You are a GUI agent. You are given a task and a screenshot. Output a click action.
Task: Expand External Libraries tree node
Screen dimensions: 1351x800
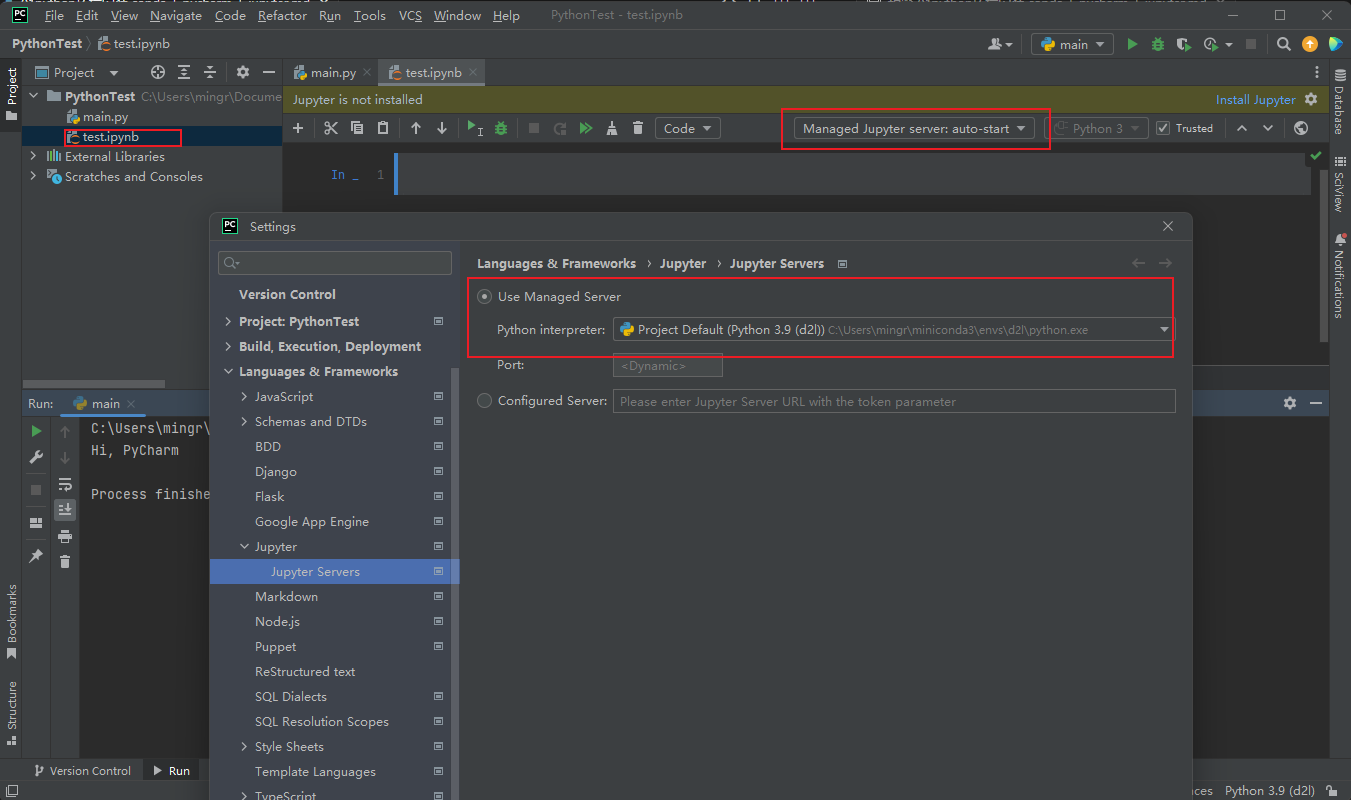click(33, 156)
